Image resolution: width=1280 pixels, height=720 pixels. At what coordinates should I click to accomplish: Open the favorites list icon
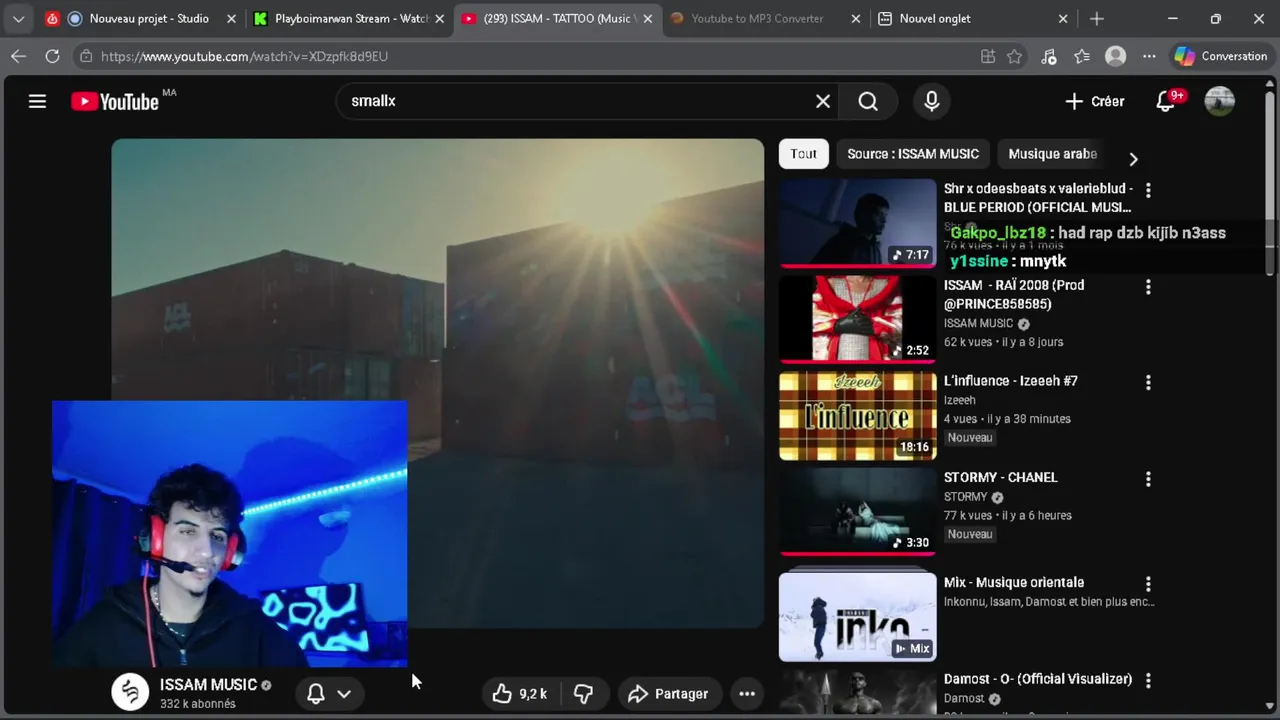1082,56
